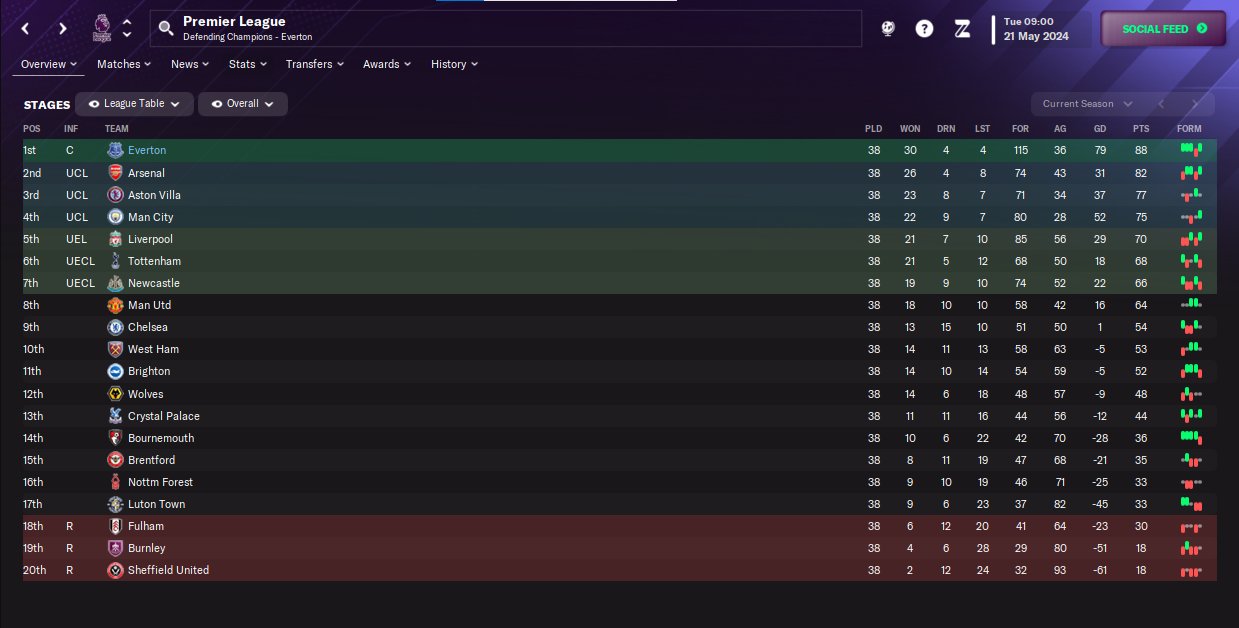Expand the History menu
1239x628 pixels.
coord(454,64)
